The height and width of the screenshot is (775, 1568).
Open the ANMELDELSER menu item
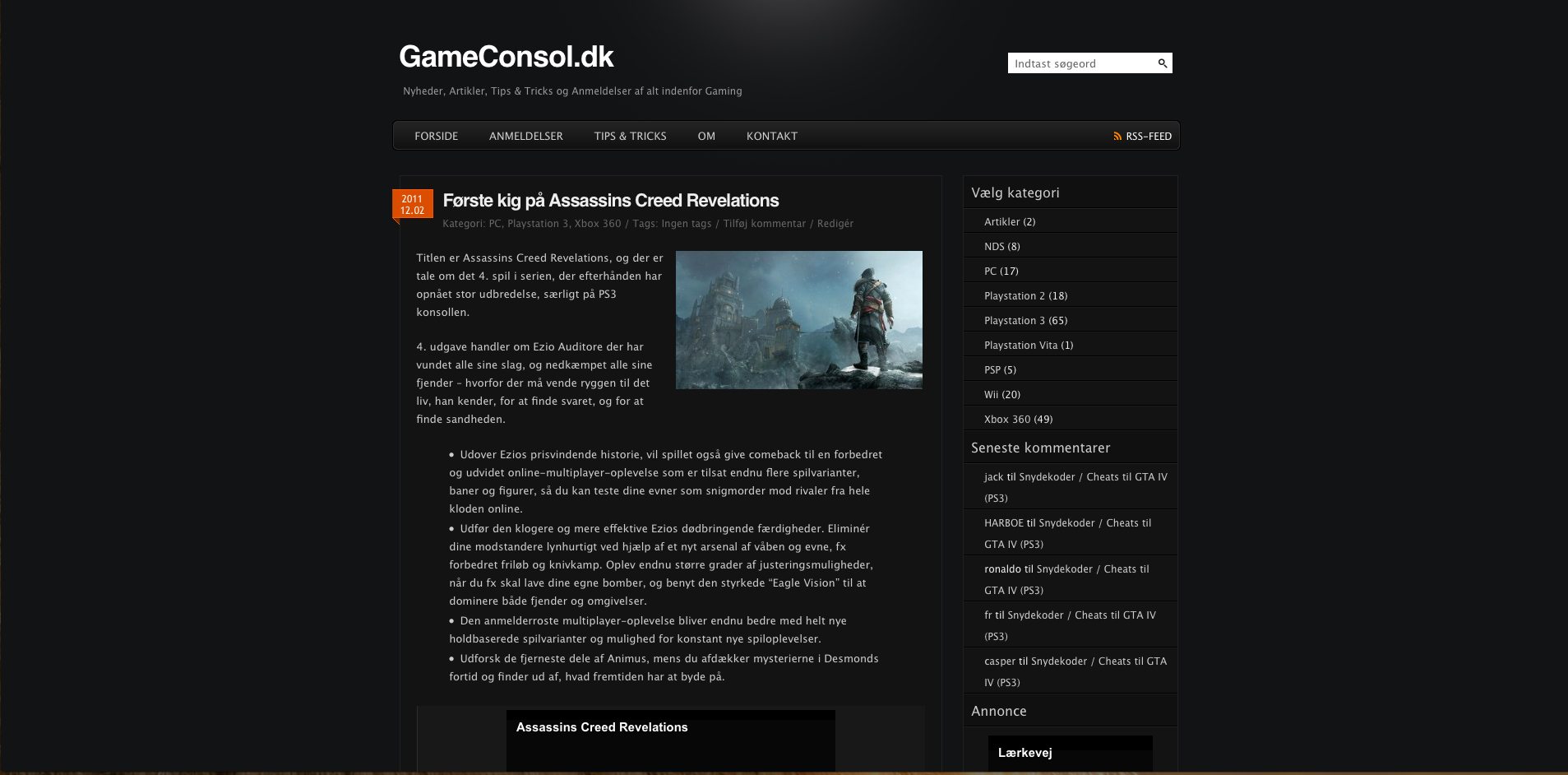click(526, 136)
